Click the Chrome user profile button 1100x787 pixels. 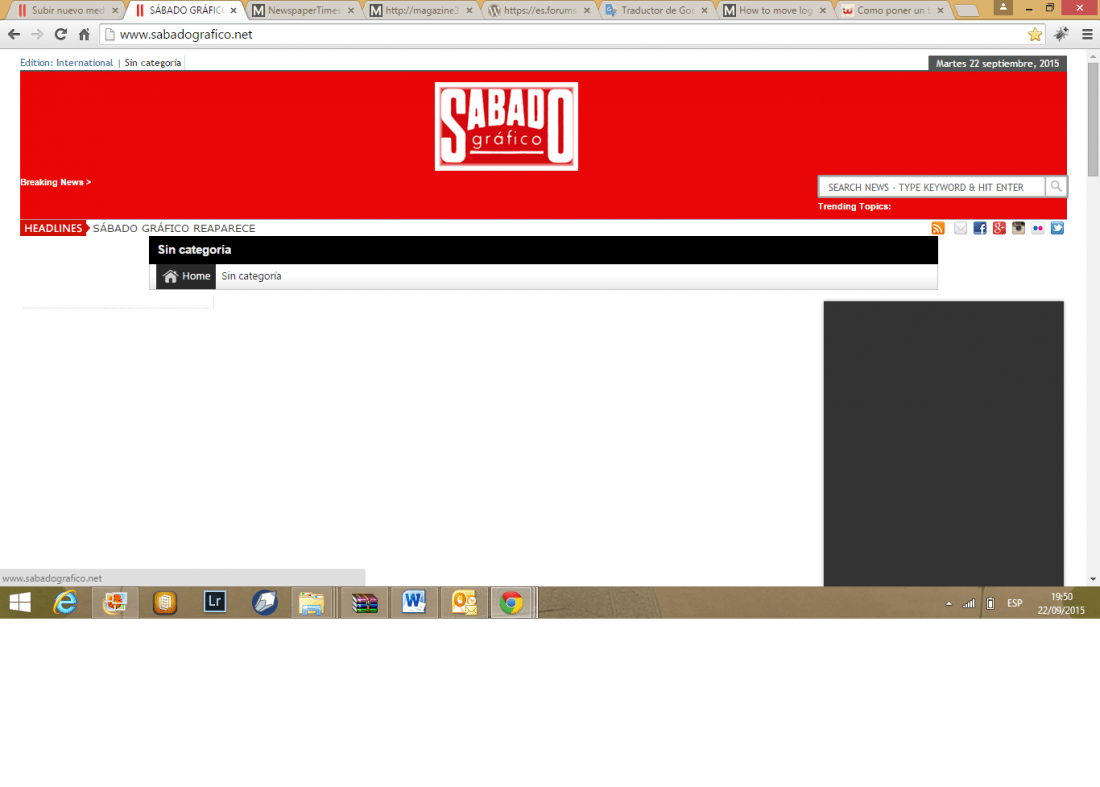[x=1003, y=7]
